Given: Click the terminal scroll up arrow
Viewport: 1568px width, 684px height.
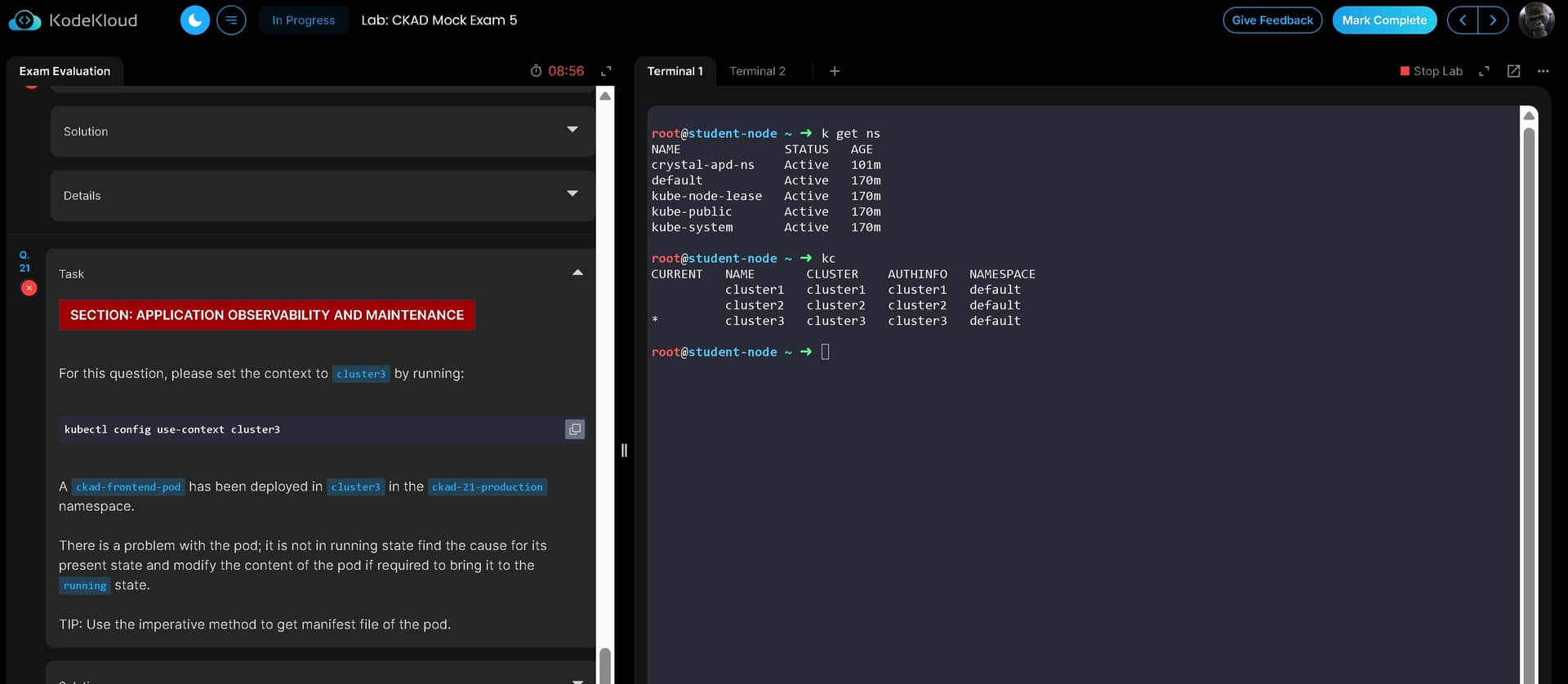Looking at the screenshot, I should coord(1529,116).
